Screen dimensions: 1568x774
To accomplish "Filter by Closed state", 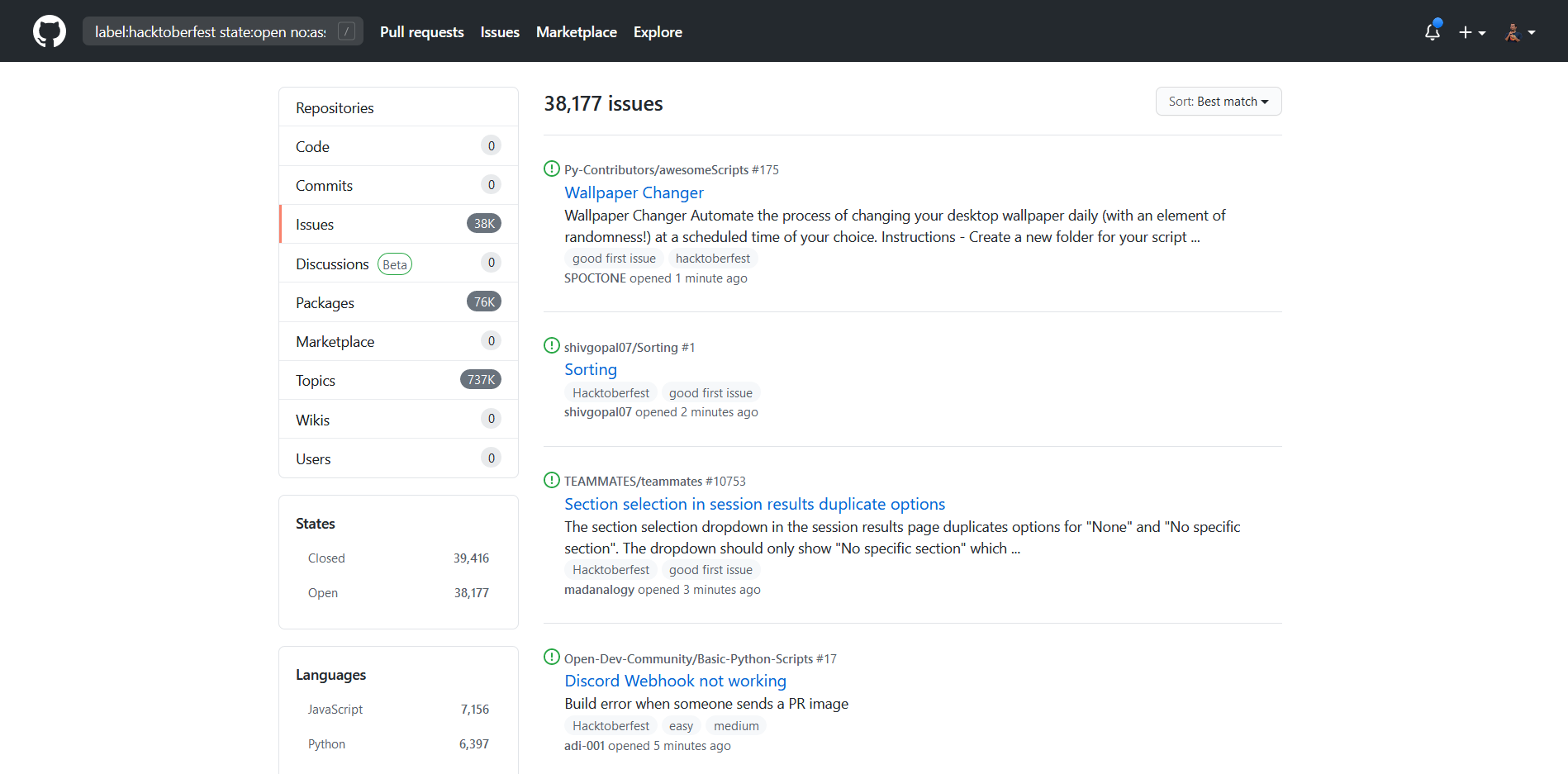I will [398, 558].
